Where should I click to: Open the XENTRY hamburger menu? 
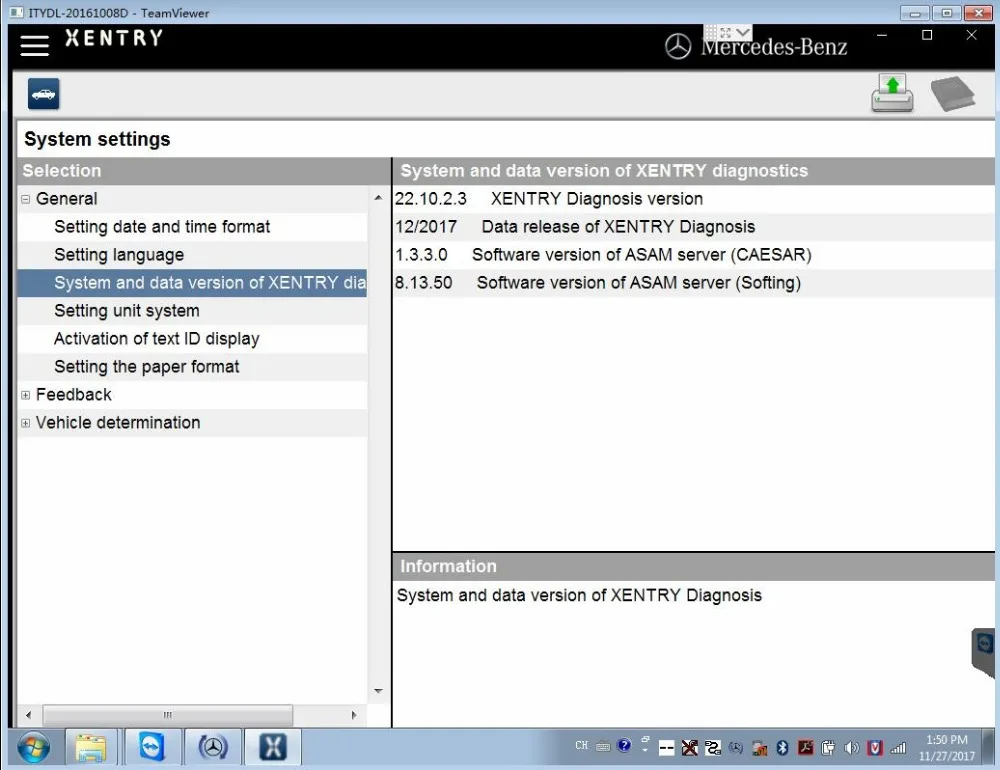tap(34, 44)
